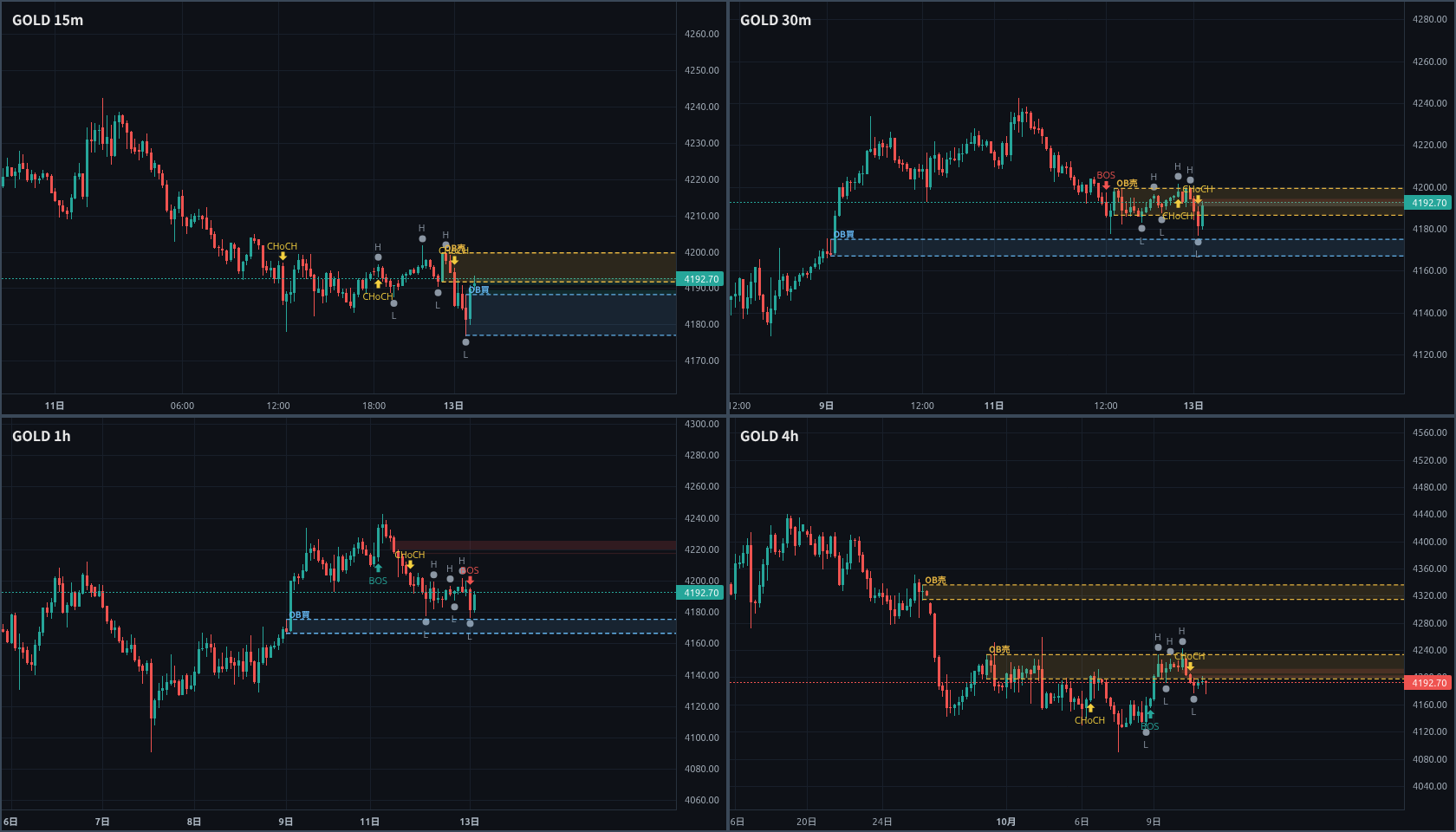Click the 4040.00 price axis label
1456x832 pixels.
[x=1430, y=786]
